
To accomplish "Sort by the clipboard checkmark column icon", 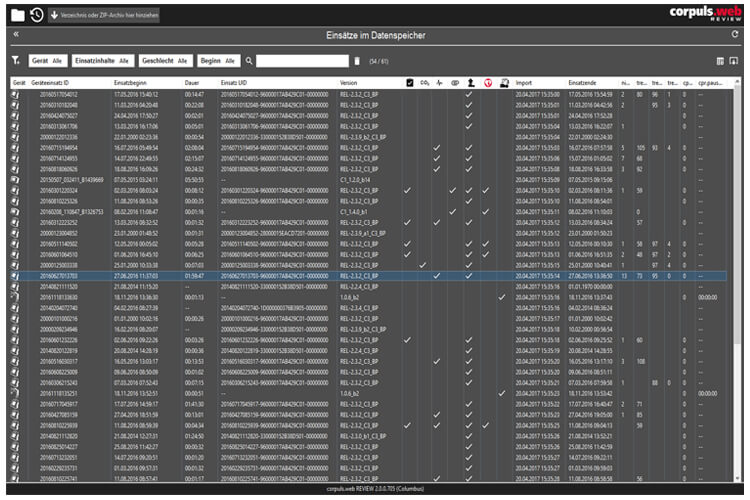I will (x=409, y=83).
